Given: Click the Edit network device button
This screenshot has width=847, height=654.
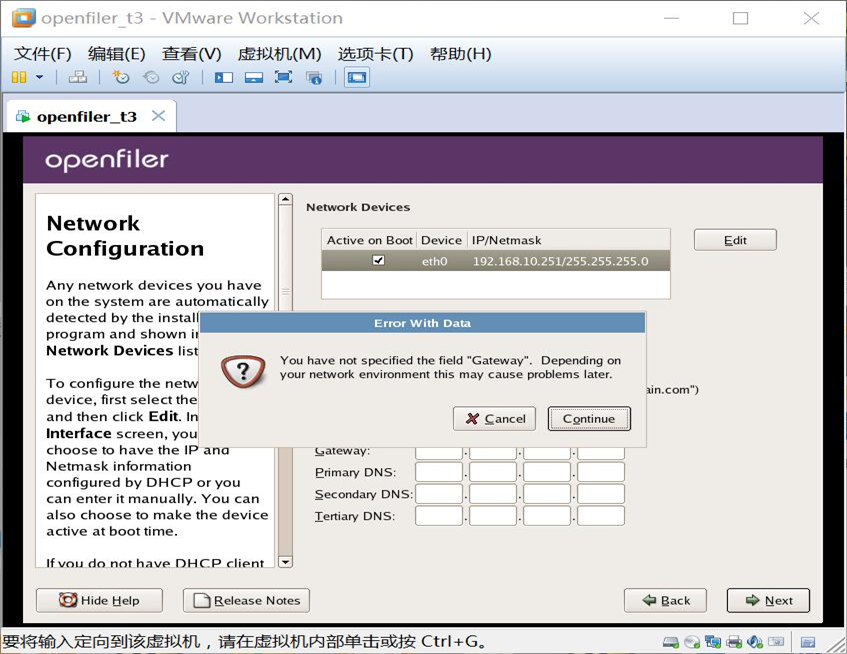Looking at the screenshot, I should coord(735,240).
